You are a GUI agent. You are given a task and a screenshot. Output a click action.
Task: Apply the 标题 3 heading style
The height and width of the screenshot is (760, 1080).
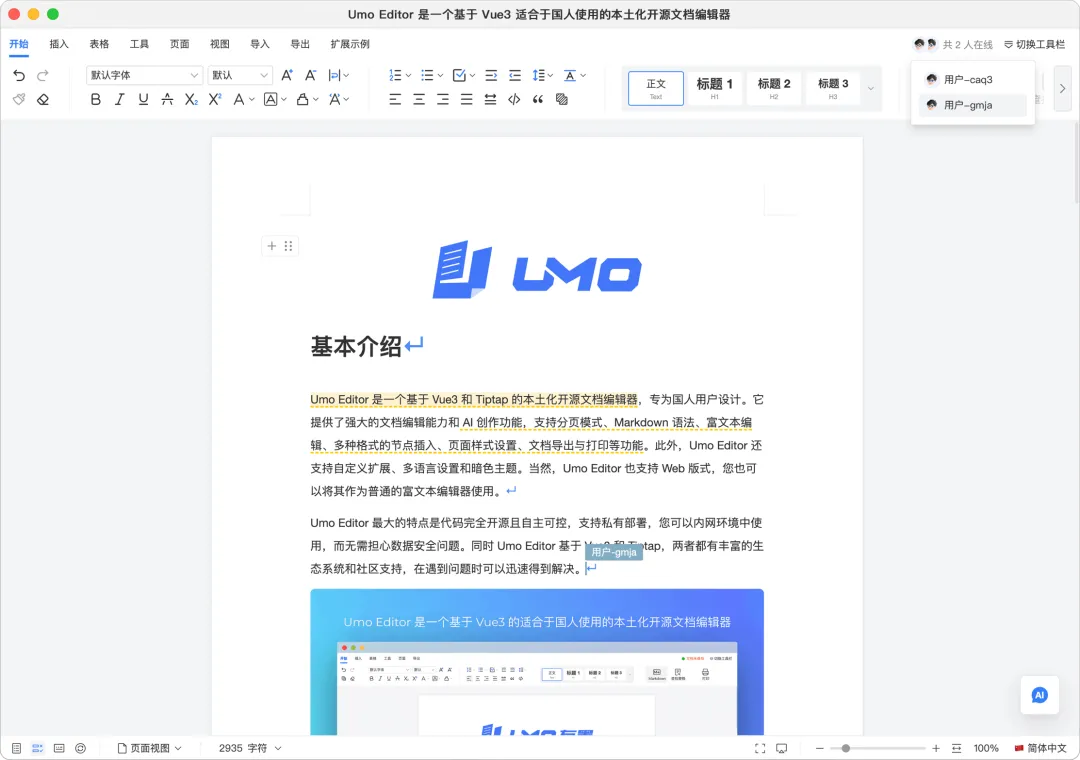[833, 88]
